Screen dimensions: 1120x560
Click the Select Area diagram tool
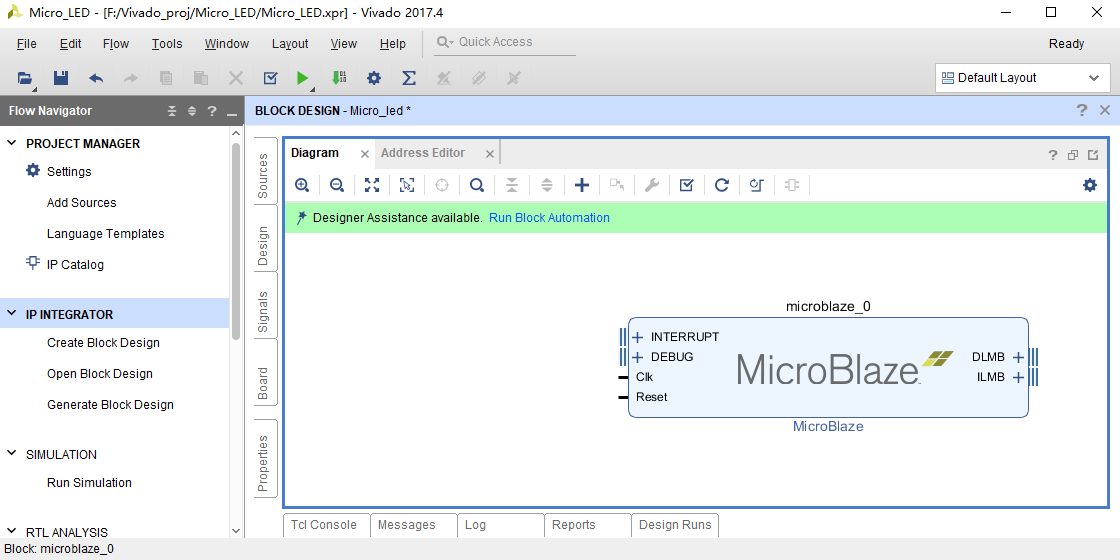pyautogui.click(x=407, y=186)
